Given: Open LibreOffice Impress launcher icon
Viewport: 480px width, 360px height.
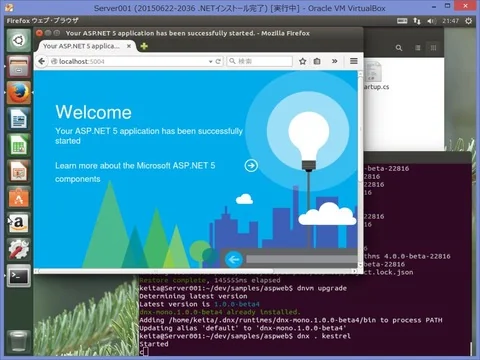Looking at the screenshot, I should [x=18, y=171].
